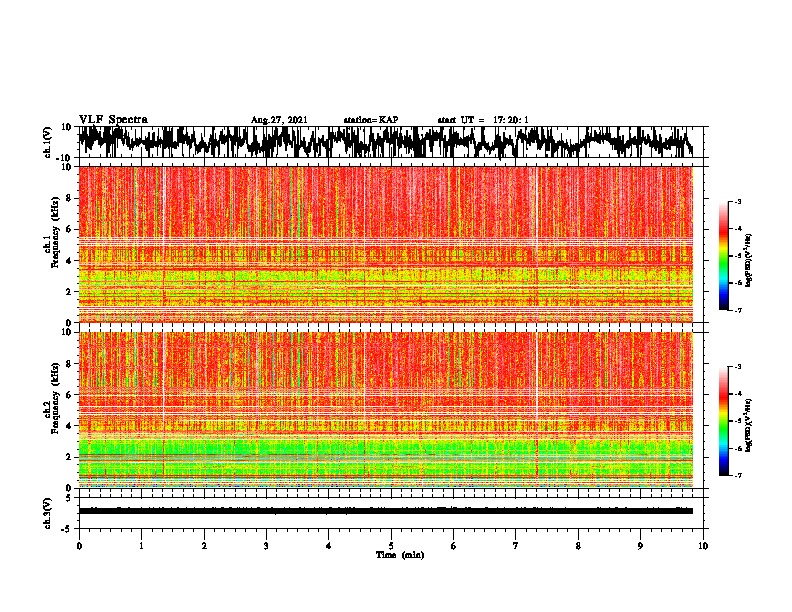Click the time axis tick label "7"
The image size is (792, 612).
pos(516,546)
